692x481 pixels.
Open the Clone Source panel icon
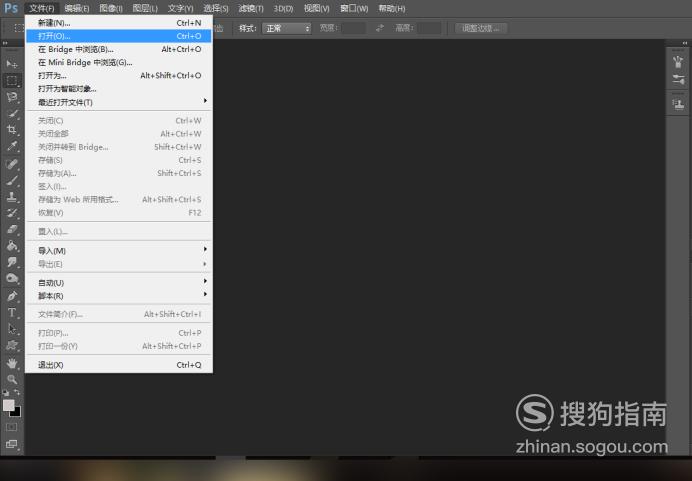[x=678, y=105]
